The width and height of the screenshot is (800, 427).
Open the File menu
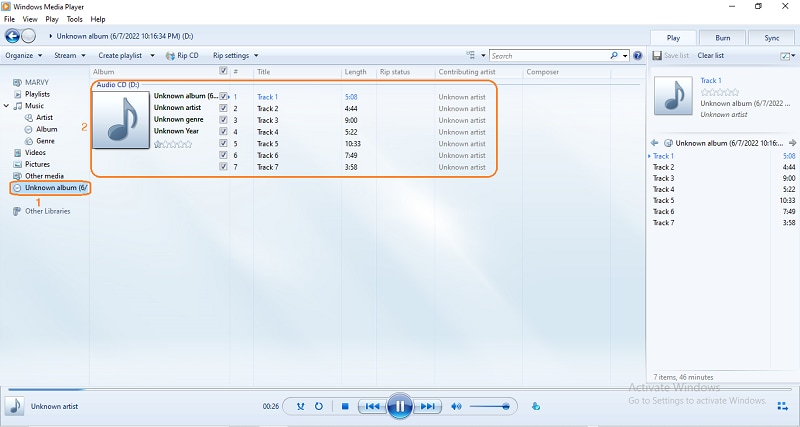point(9,19)
